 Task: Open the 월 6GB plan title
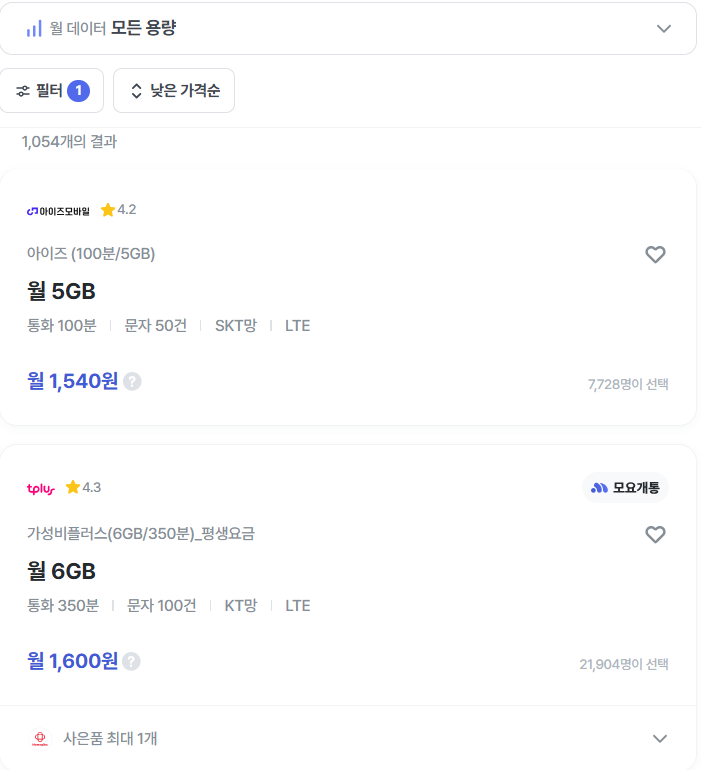(61, 572)
